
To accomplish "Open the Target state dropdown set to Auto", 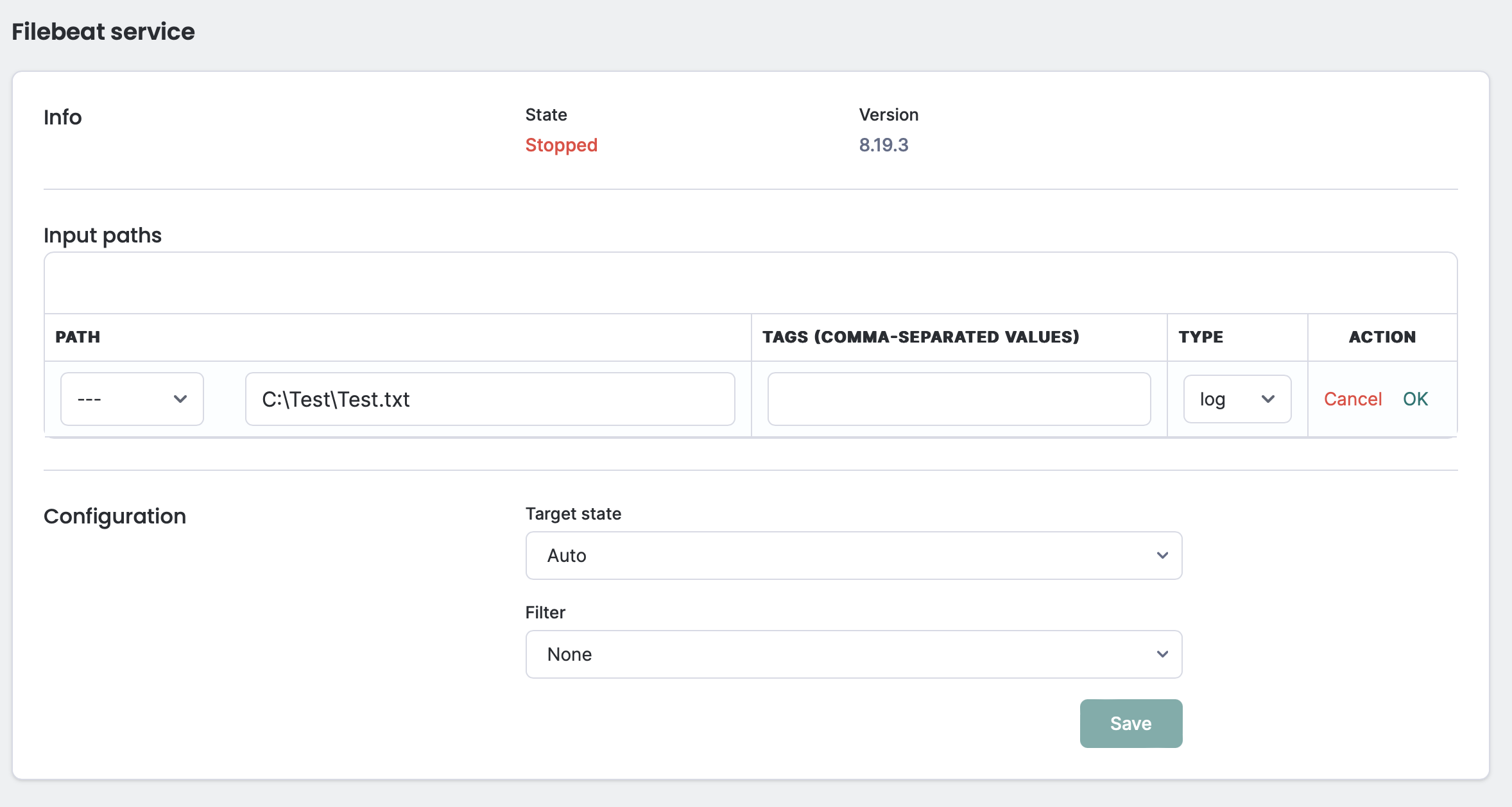I will 853,555.
